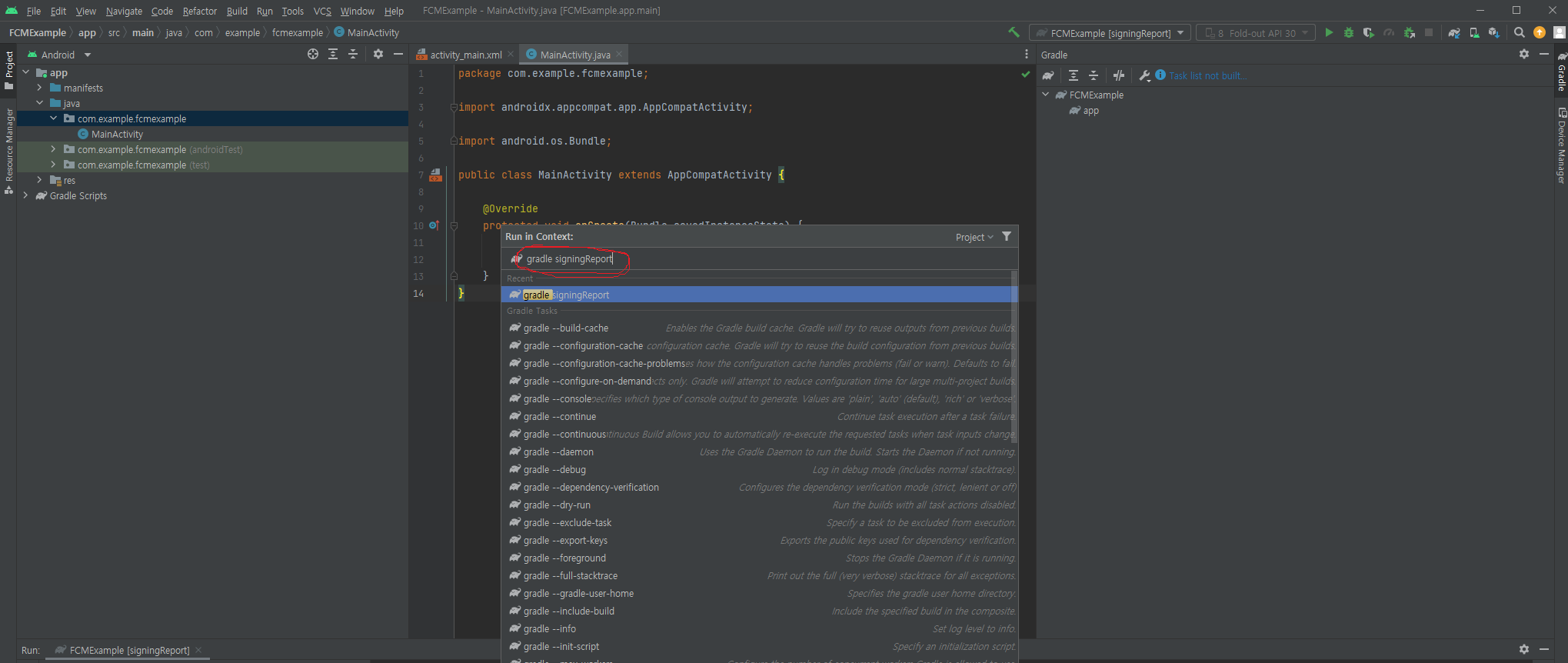Open the profiler gauge icon in toolbar
The width and height of the screenshot is (1568, 663).
click(1389, 32)
